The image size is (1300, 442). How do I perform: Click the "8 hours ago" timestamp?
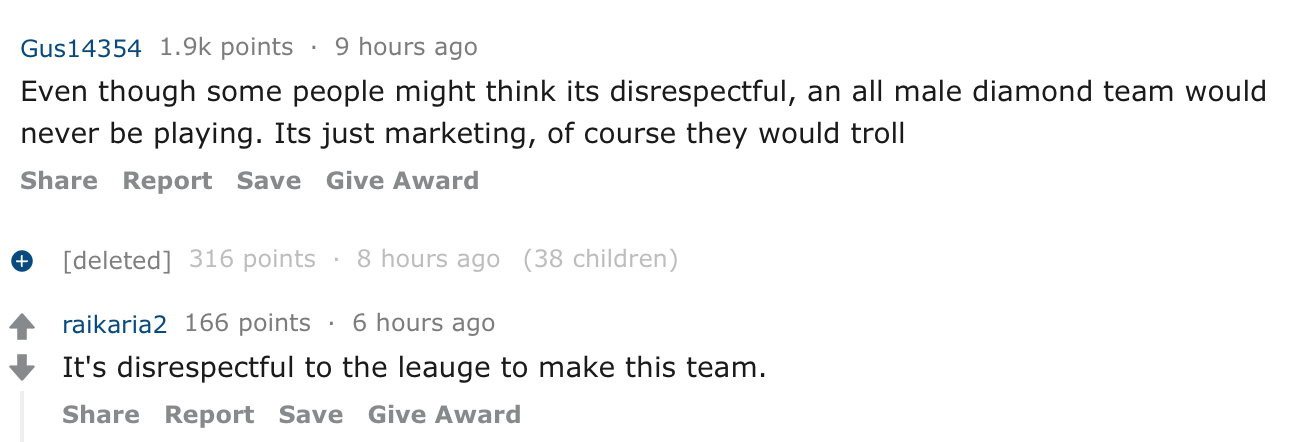pos(428,260)
